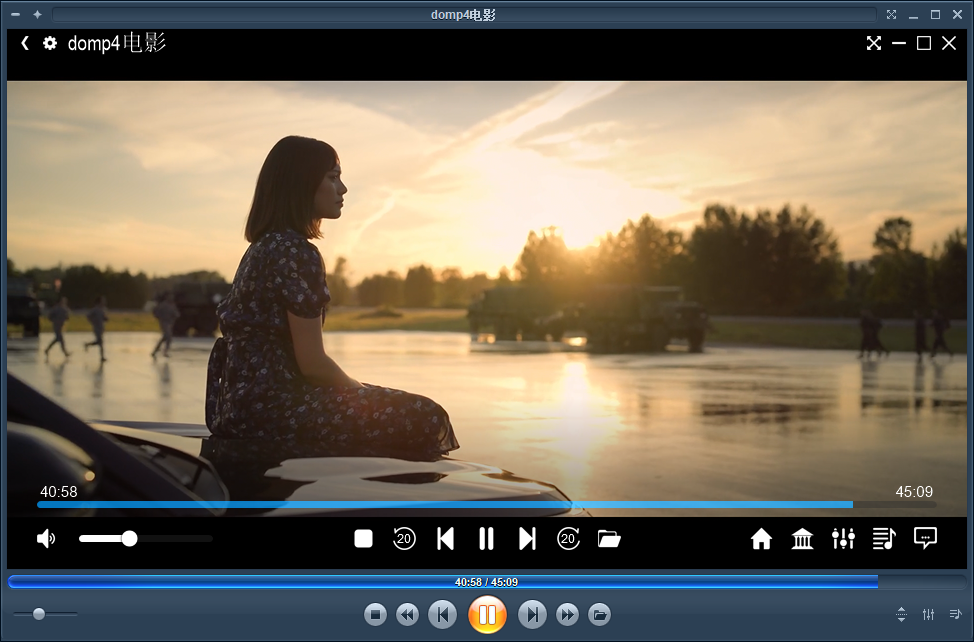Toggle the playlist panel icon at bottom-right corner
Image resolution: width=974 pixels, height=642 pixels.
(955, 614)
